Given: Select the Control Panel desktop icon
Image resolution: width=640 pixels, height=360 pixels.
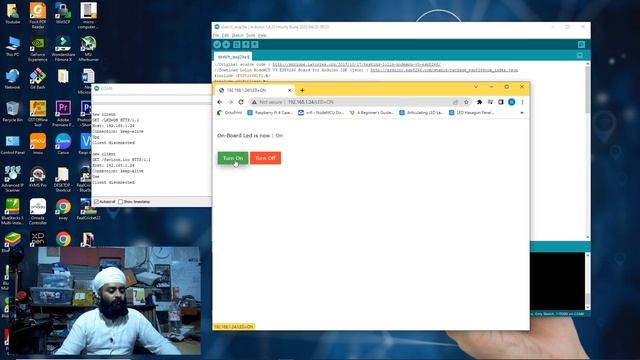Looking at the screenshot, I should 12,144.
